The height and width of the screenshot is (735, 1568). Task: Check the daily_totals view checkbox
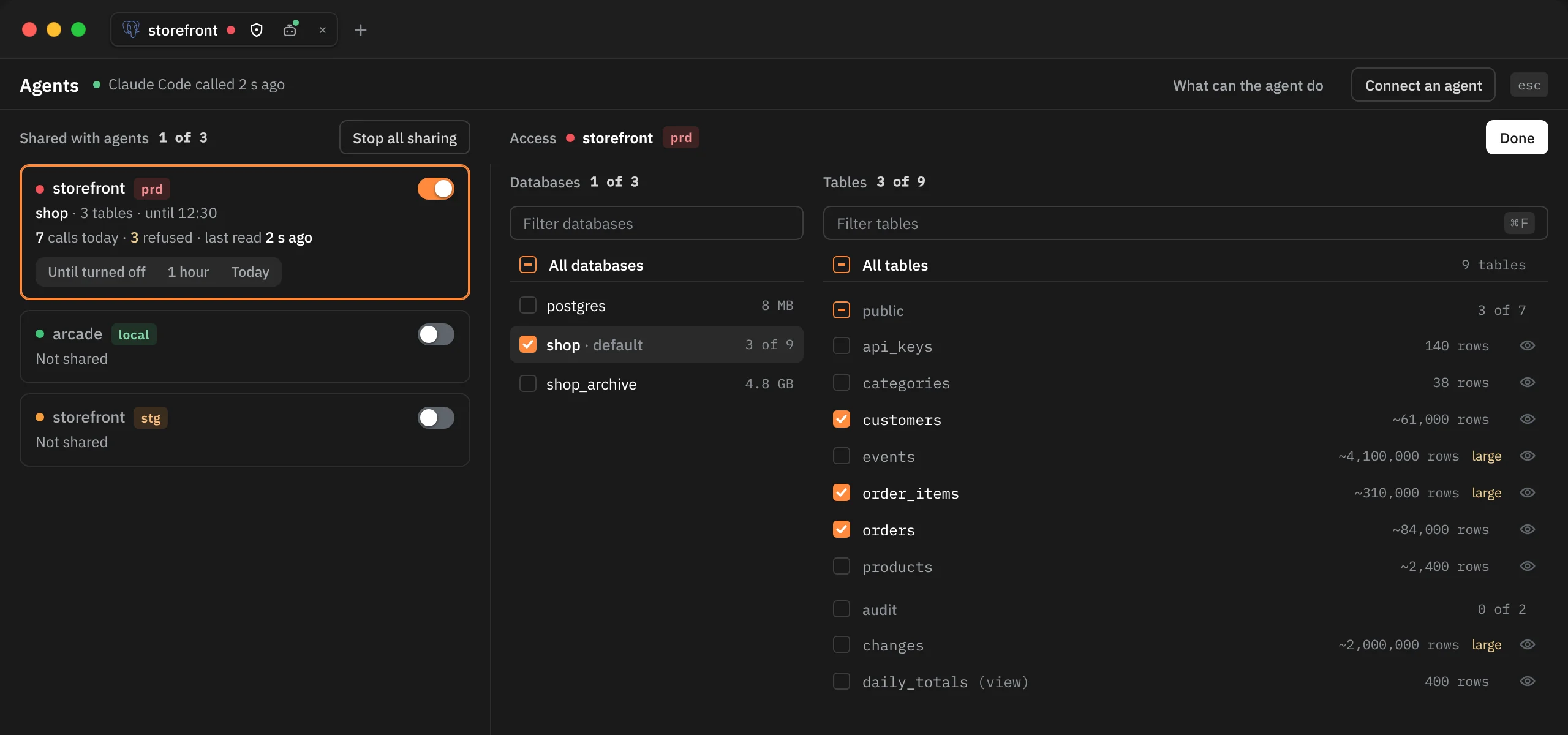click(842, 681)
